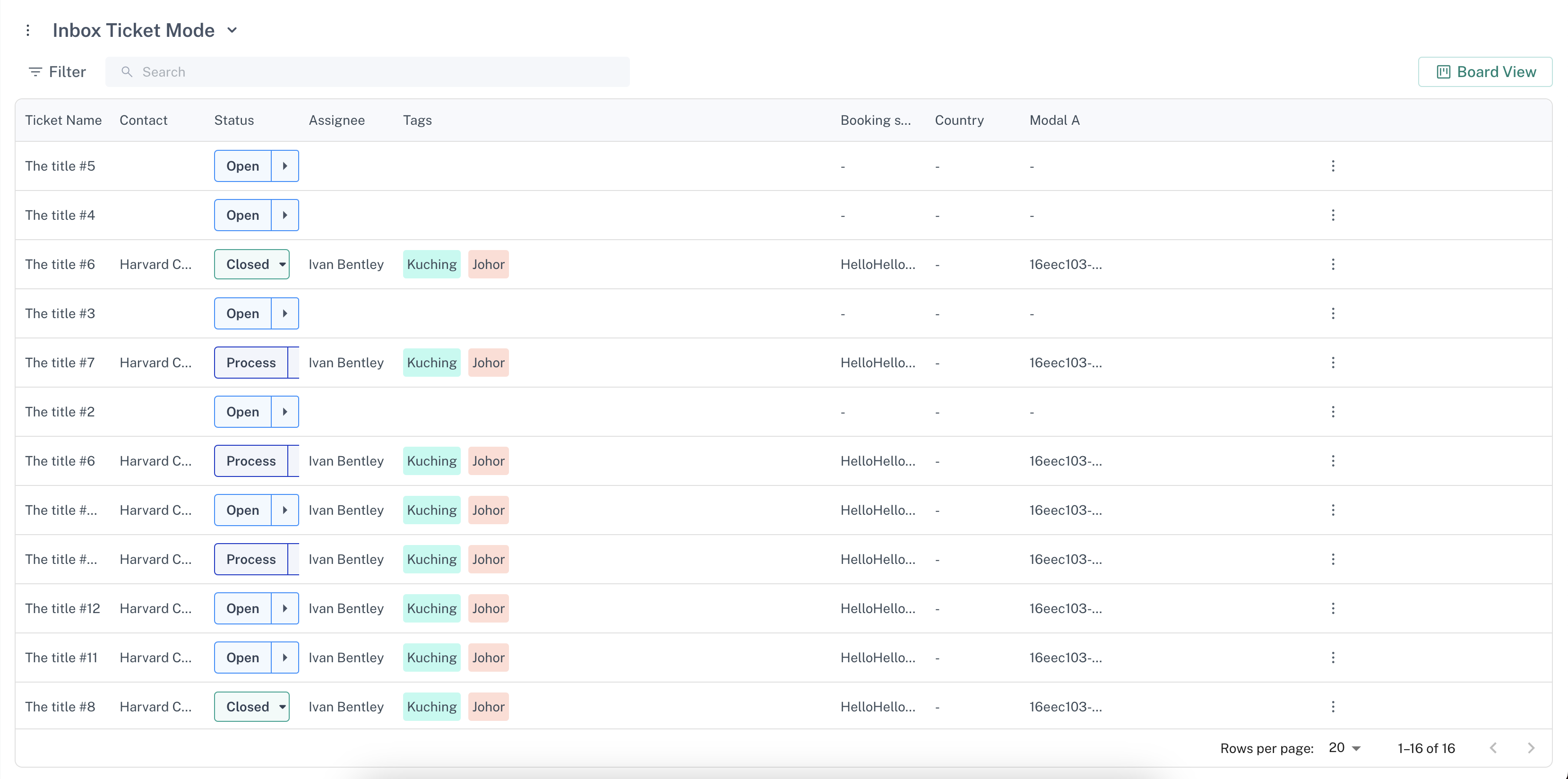Click the three-dot menu beside Inbox Ticket Mode

(x=28, y=30)
